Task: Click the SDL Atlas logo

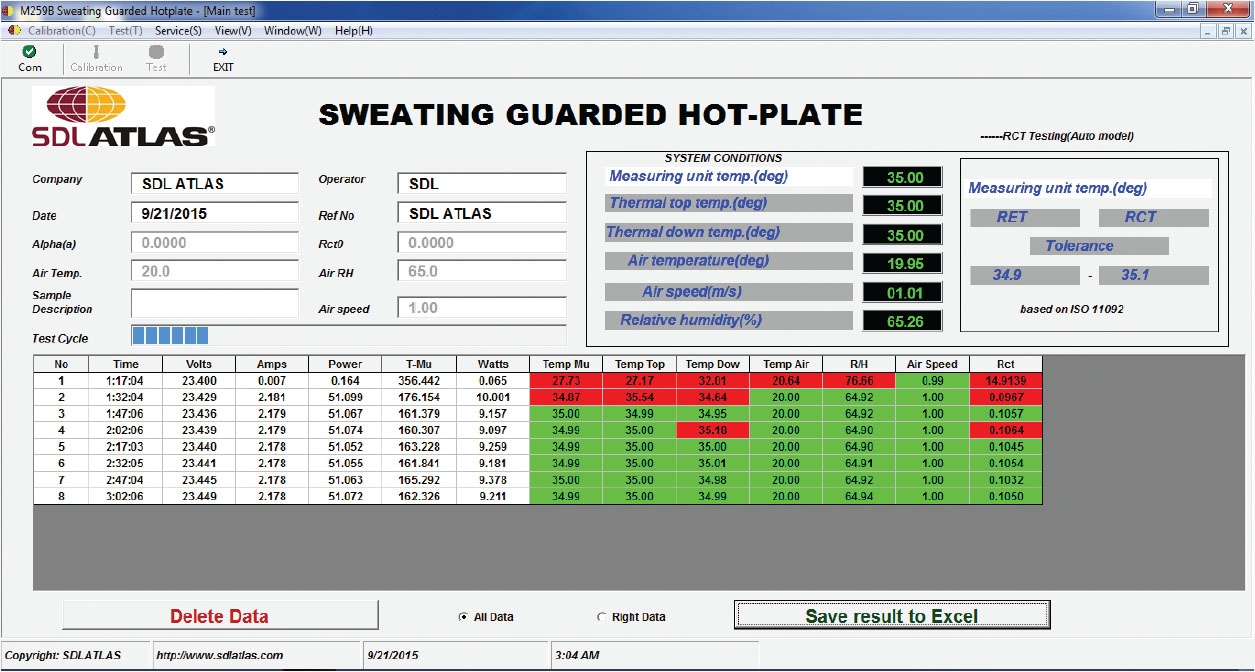Action: tap(124, 117)
